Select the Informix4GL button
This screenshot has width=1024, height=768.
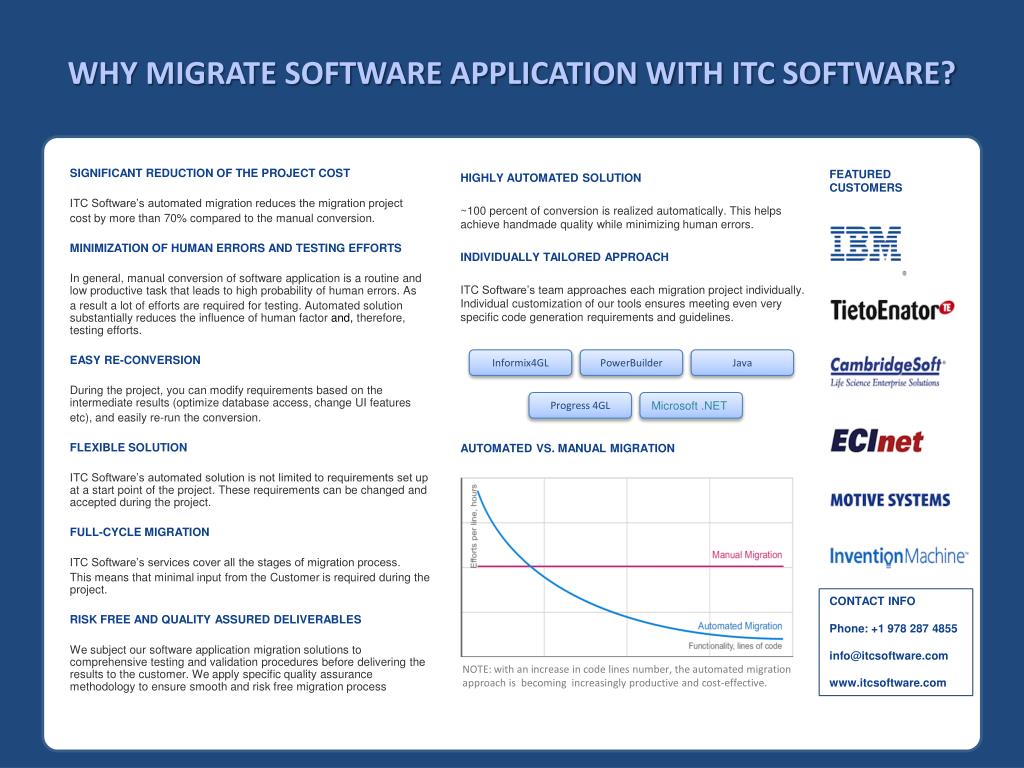tap(520, 362)
